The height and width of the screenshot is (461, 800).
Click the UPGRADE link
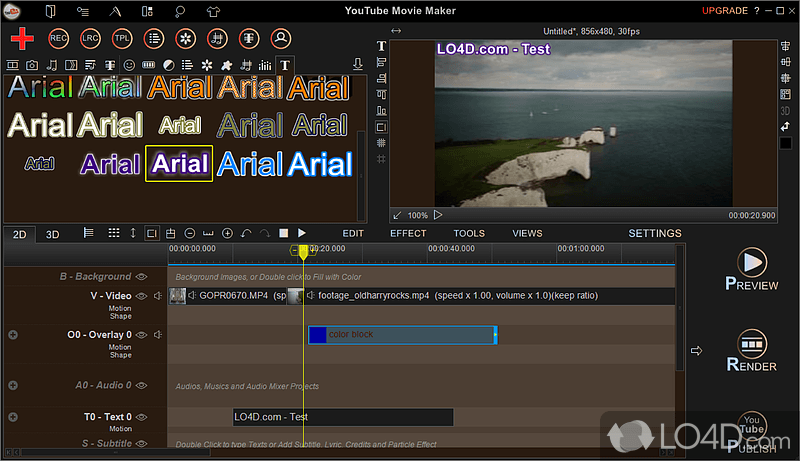[723, 10]
